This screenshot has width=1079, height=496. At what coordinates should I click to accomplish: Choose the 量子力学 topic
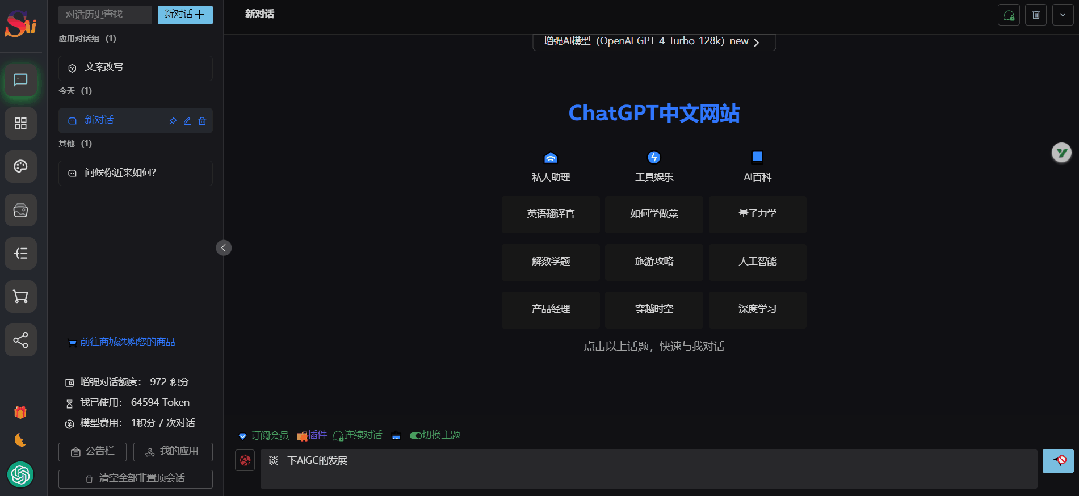[758, 214]
